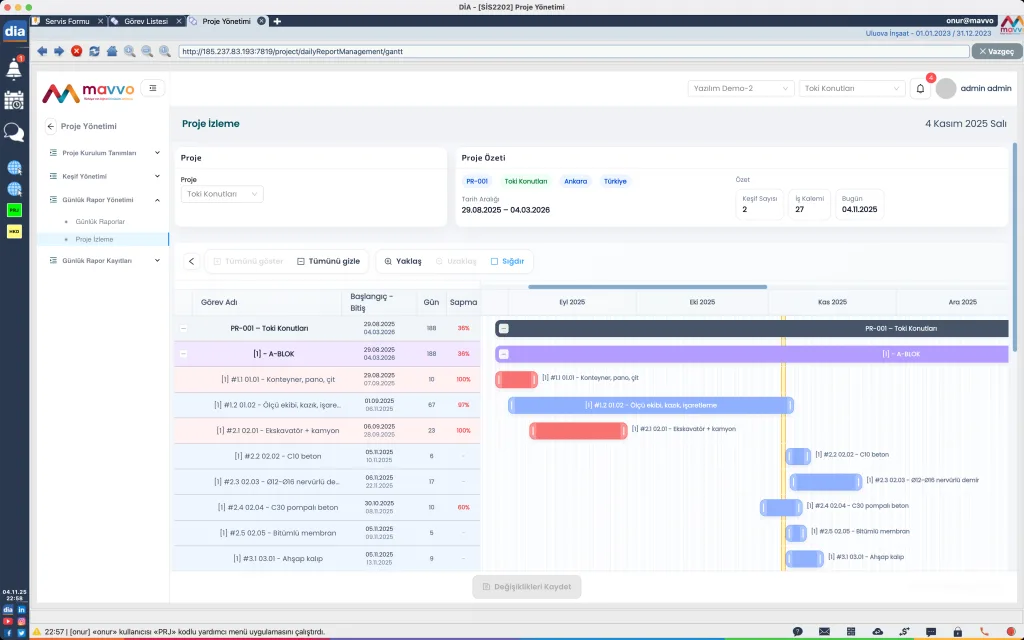Click the back arrow beside Proje Yönetimi
Viewport: 1024px width, 640px height.
[50, 126]
